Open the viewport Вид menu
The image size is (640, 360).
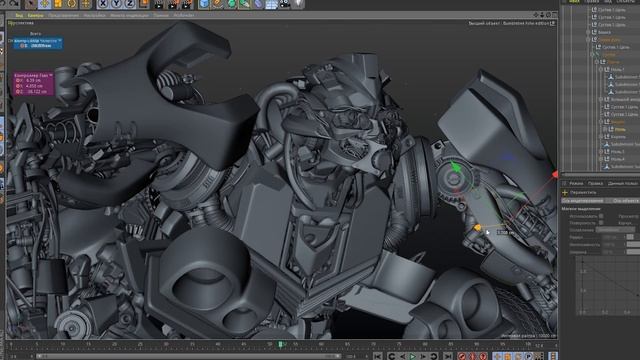tap(19, 15)
